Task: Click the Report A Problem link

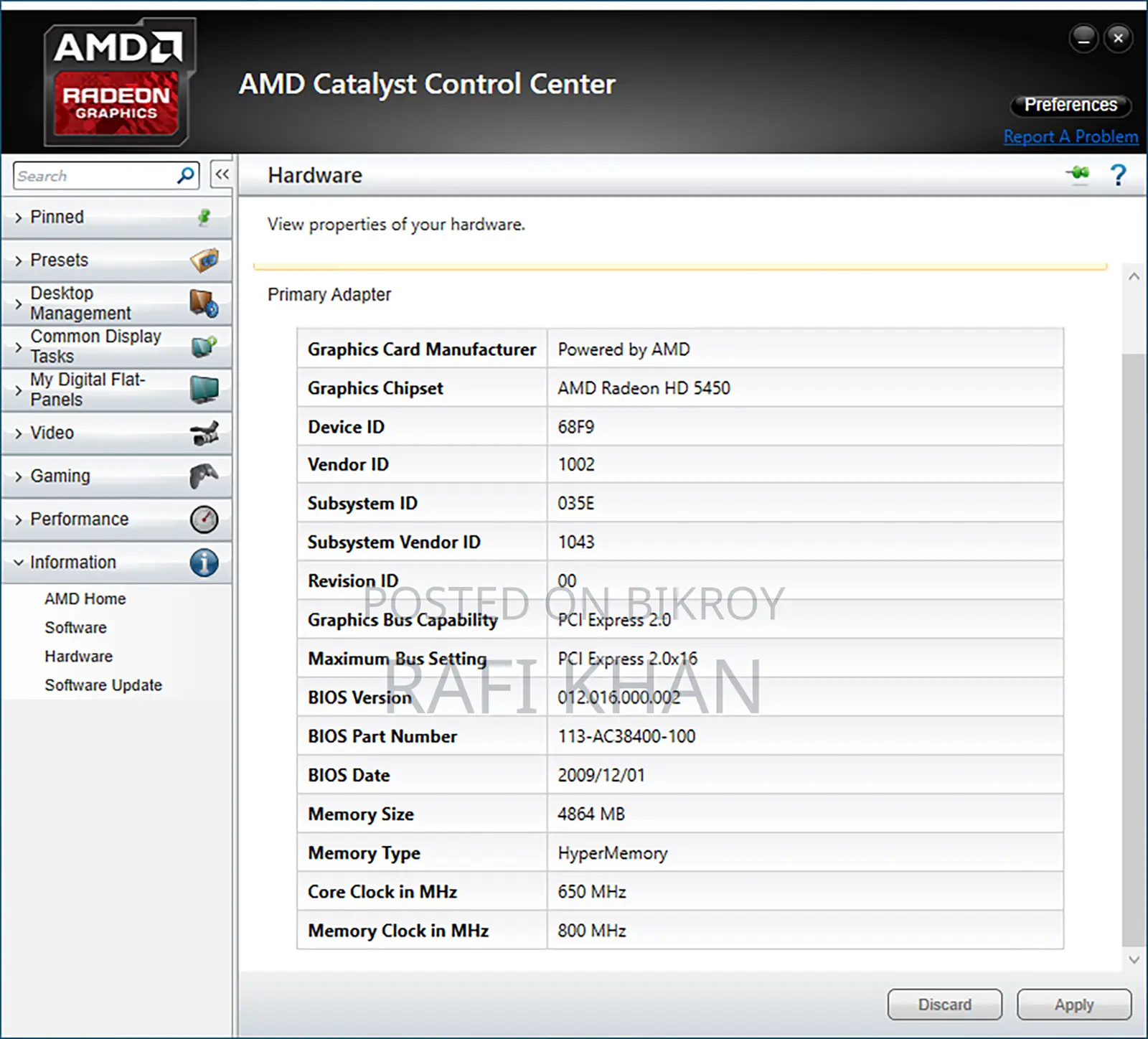Action: 1071,136
